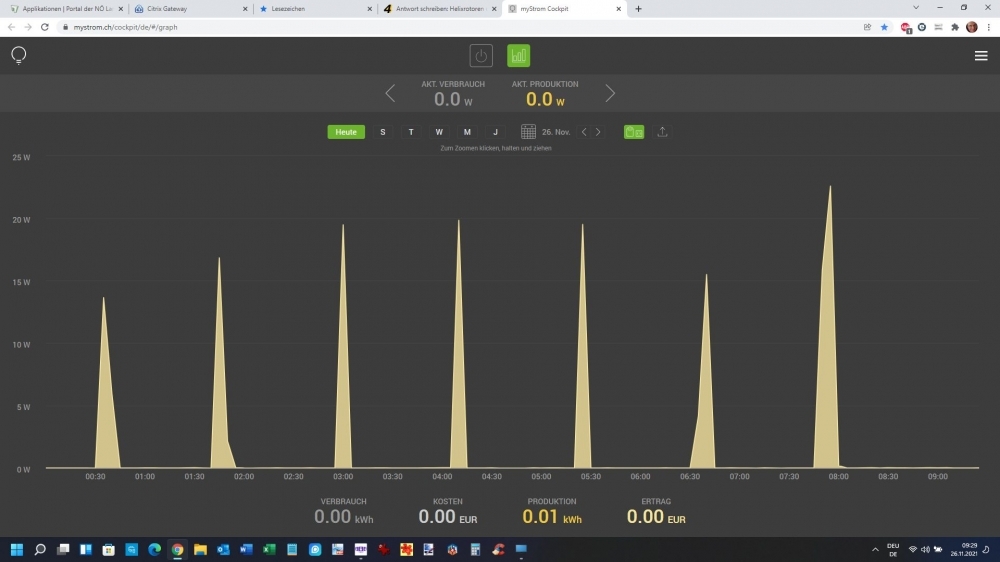Open the hamburger menu

click(980, 56)
